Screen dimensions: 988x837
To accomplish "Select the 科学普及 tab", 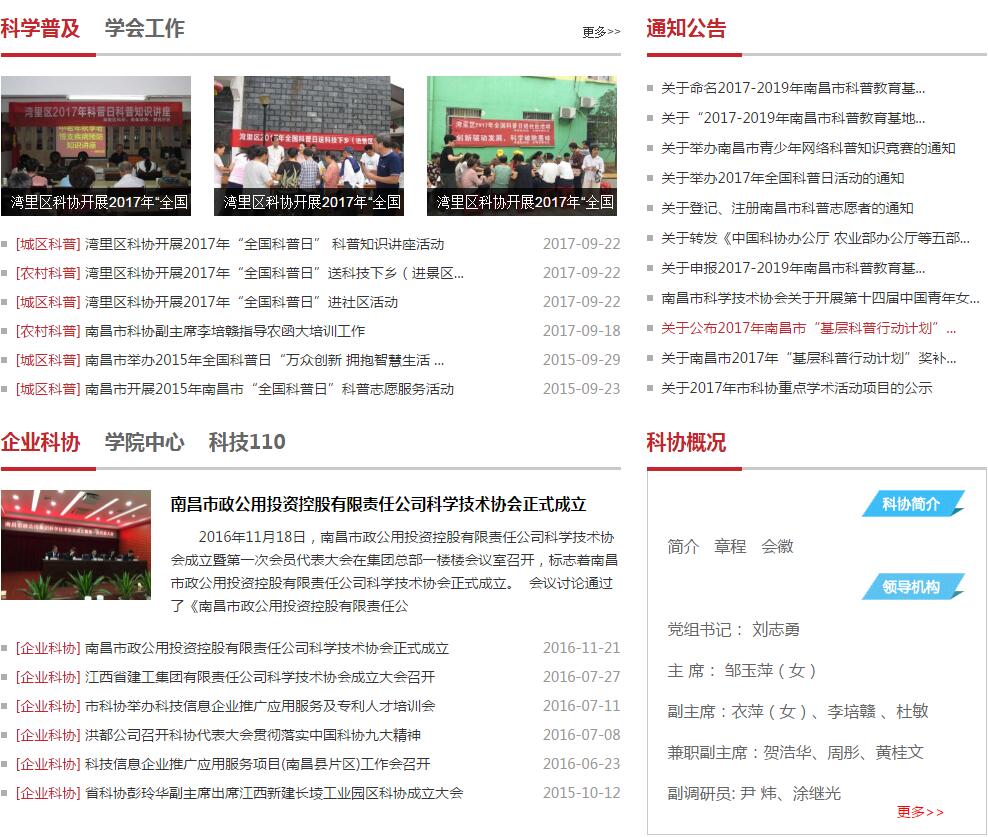I will pos(40,29).
